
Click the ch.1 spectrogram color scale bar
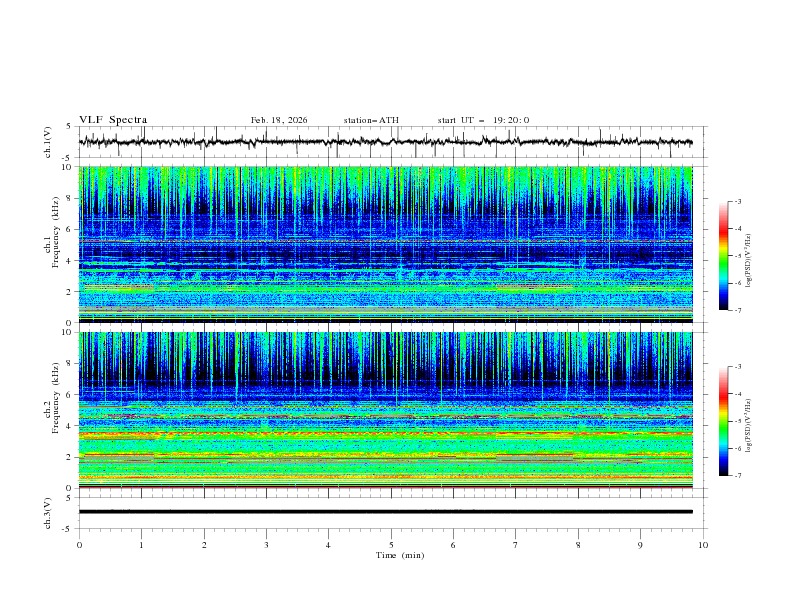(723, 255)
